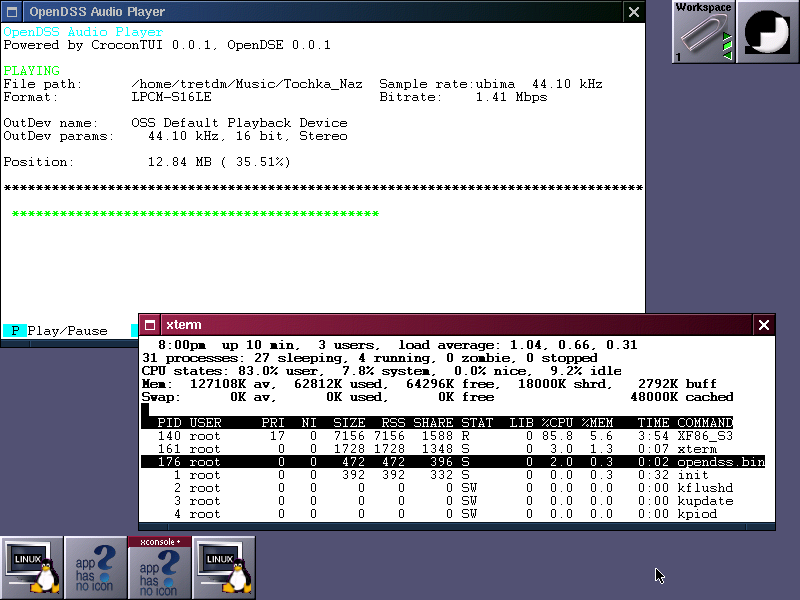Select the unlabeled 'app has no icon' tile
Screen dimensions: 800x600
pos(95,567)
